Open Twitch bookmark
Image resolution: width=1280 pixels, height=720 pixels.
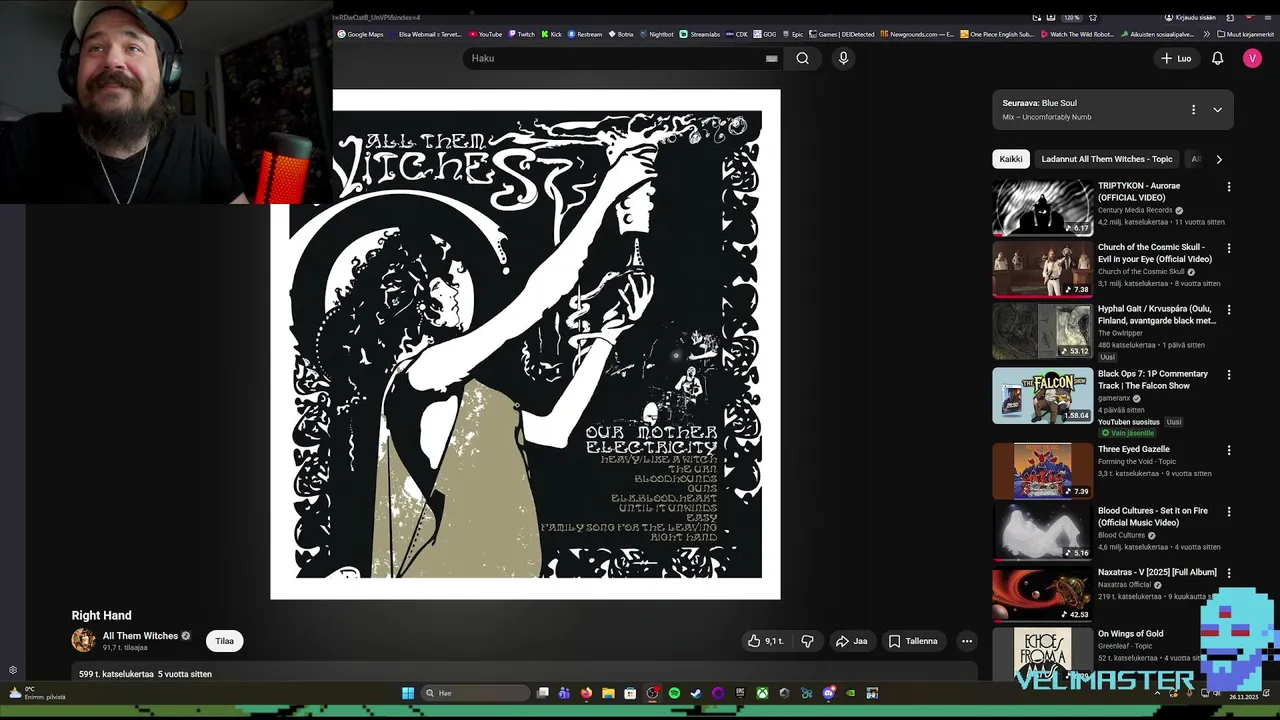[521, 34]
